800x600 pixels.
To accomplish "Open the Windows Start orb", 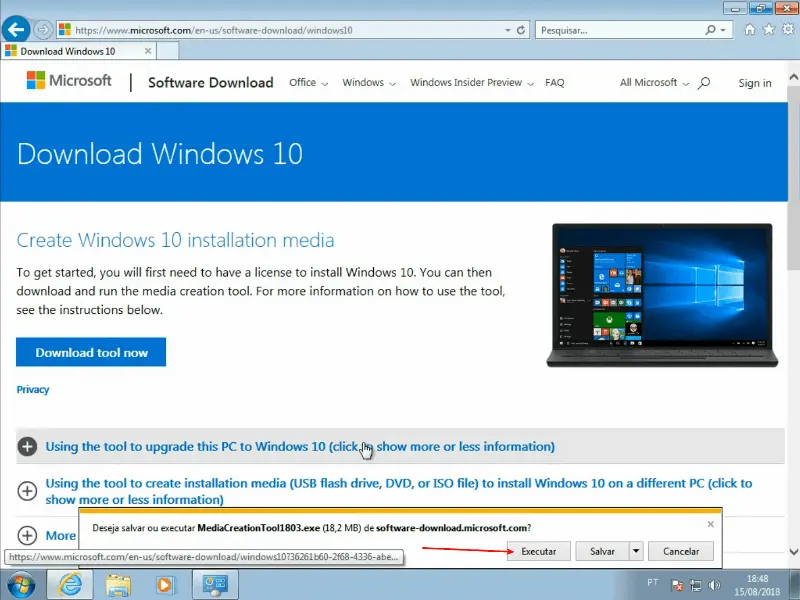I will pos(21,585).
